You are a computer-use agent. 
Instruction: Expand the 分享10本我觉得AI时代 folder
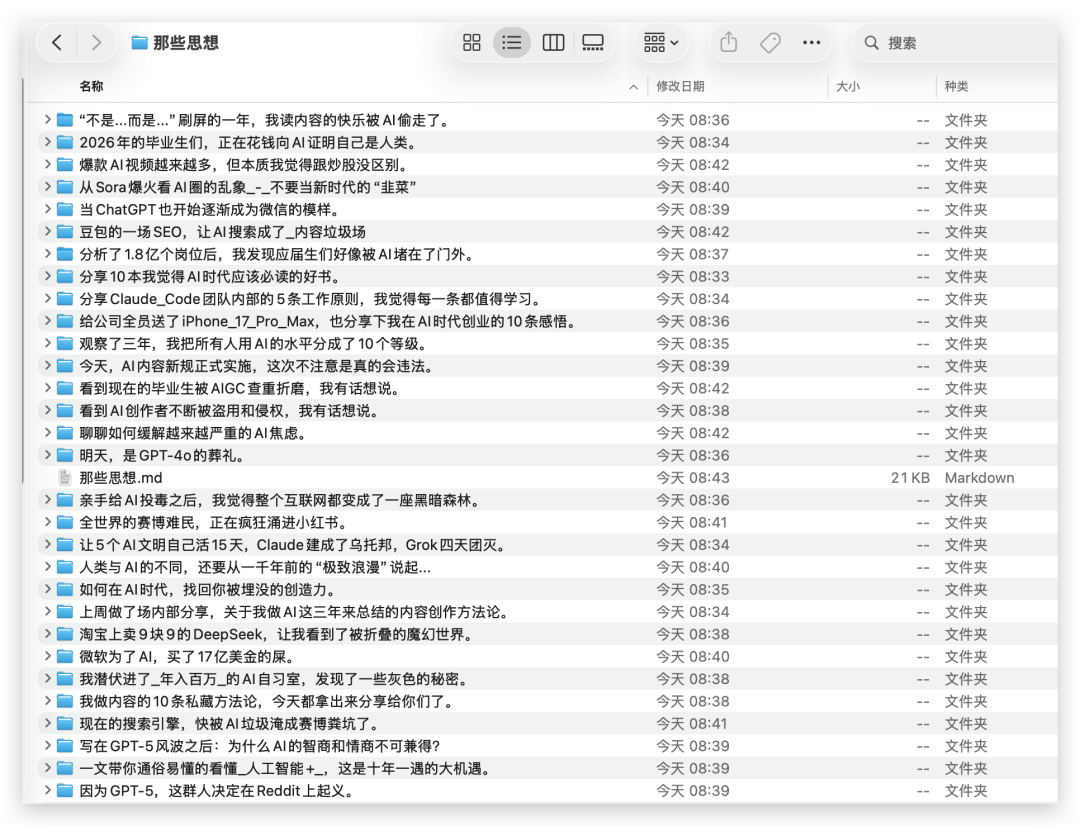click(48, 276)
